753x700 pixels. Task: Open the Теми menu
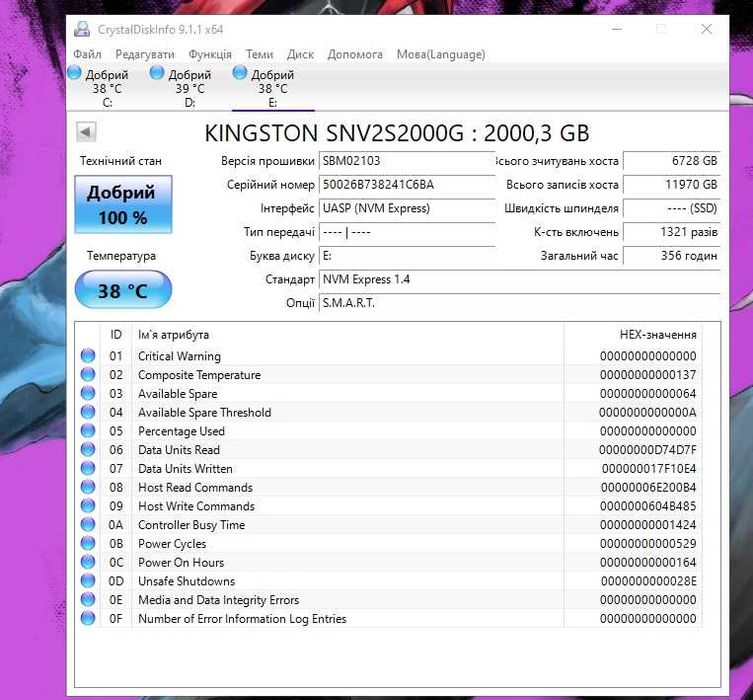(x=259, y=54)
